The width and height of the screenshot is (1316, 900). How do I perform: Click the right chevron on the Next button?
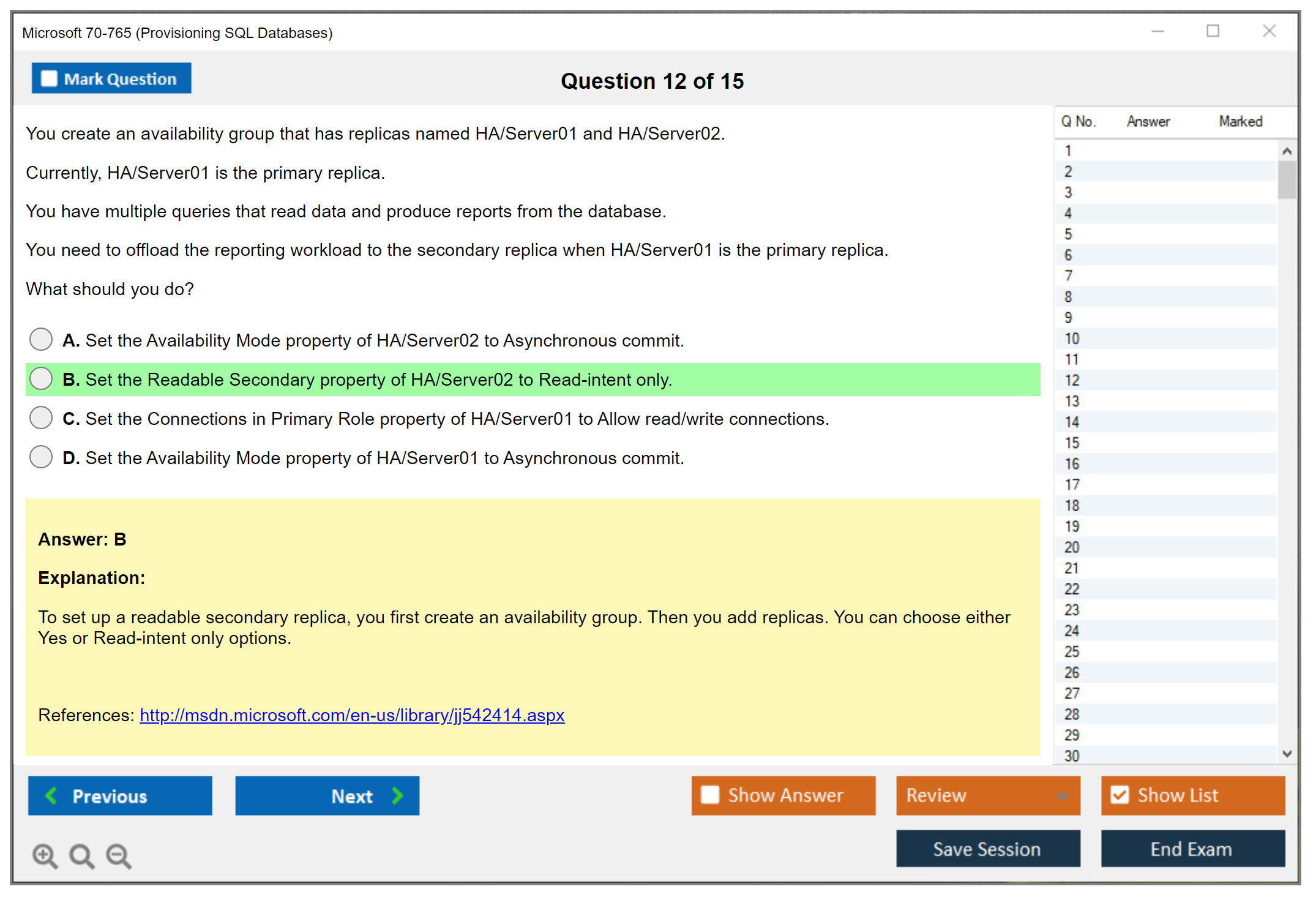(397, 795)
